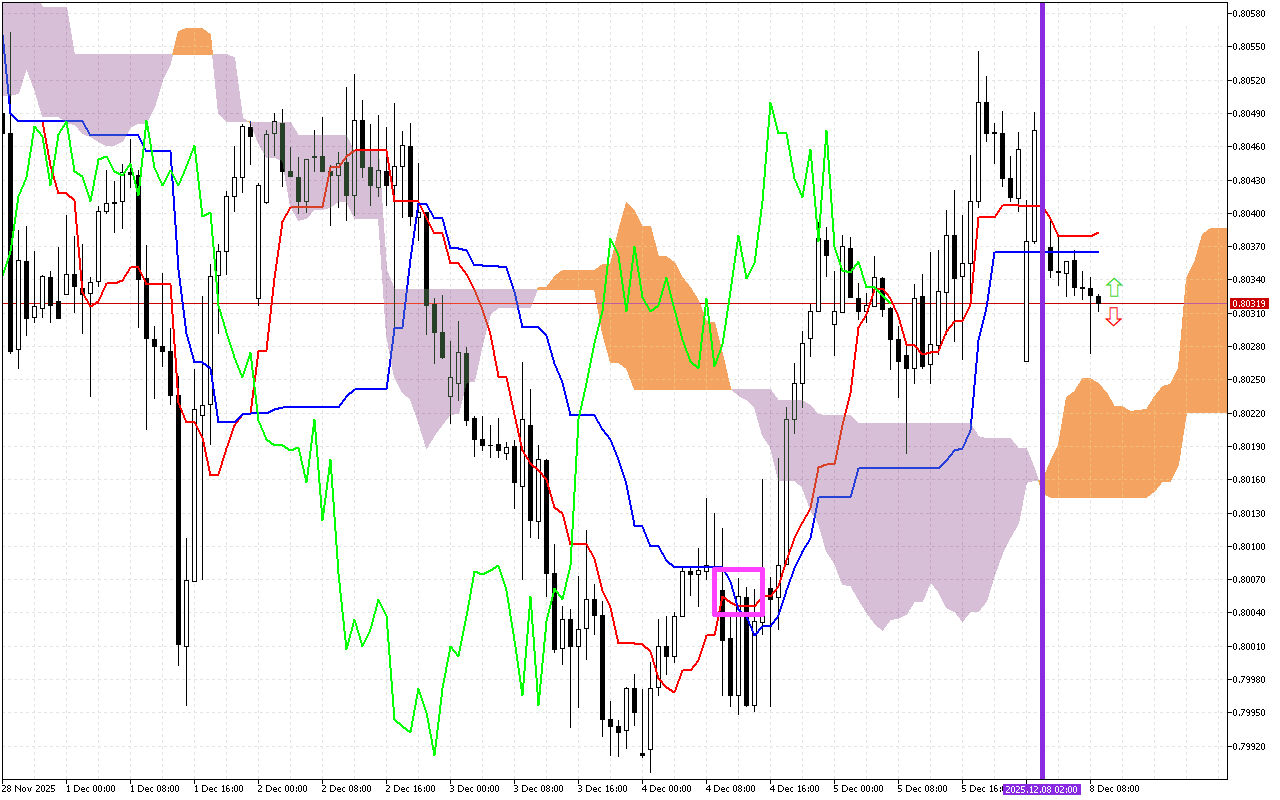
Task: Click the 1 Dec 16:00 time label
Action: pos(218,789)
